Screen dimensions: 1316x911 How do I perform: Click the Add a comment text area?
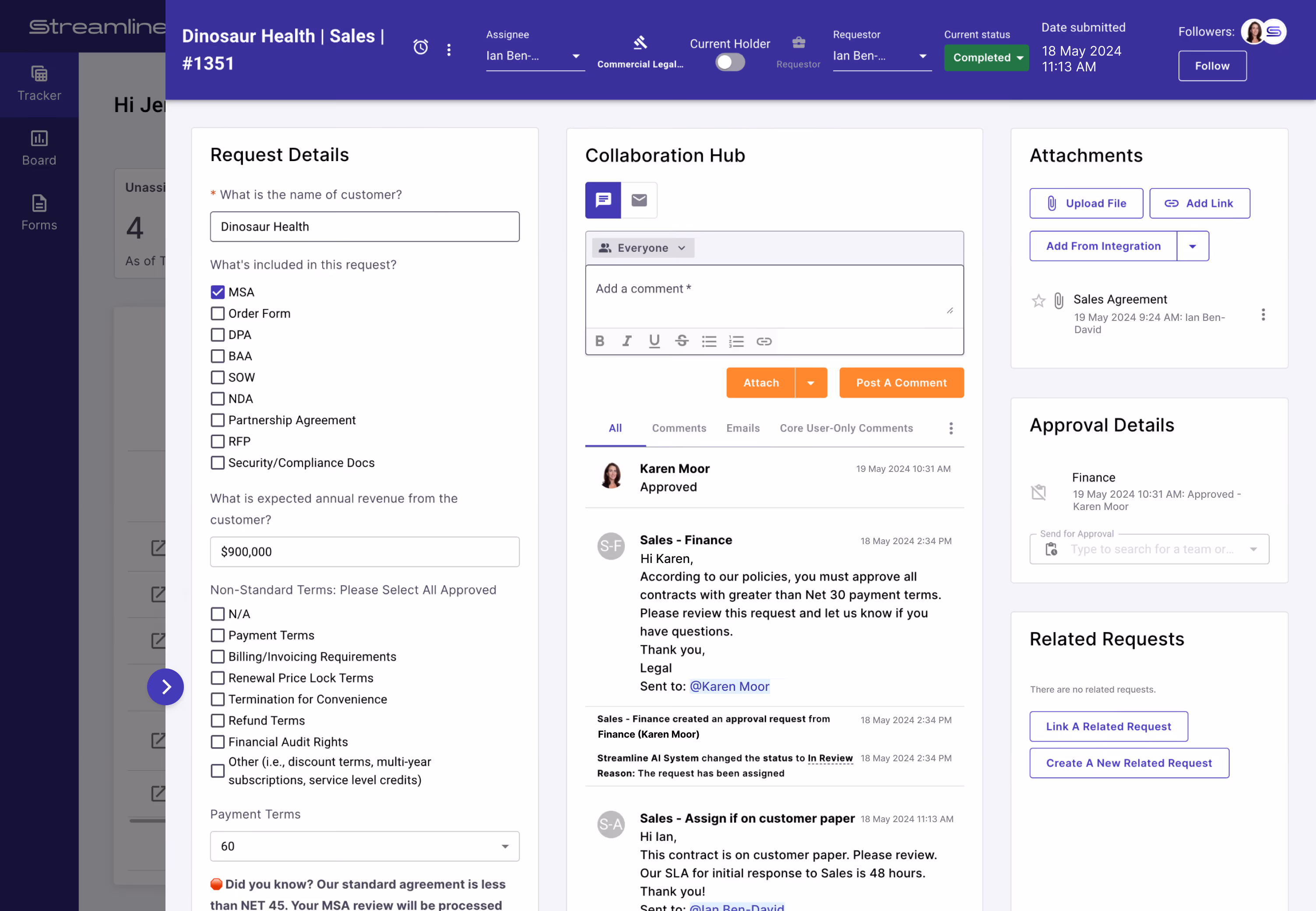point(774,297)
